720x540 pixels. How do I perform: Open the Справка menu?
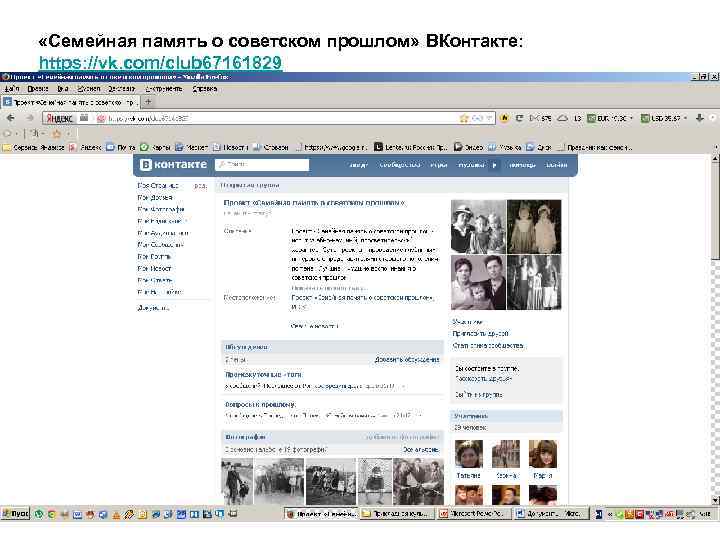point(204,89)
